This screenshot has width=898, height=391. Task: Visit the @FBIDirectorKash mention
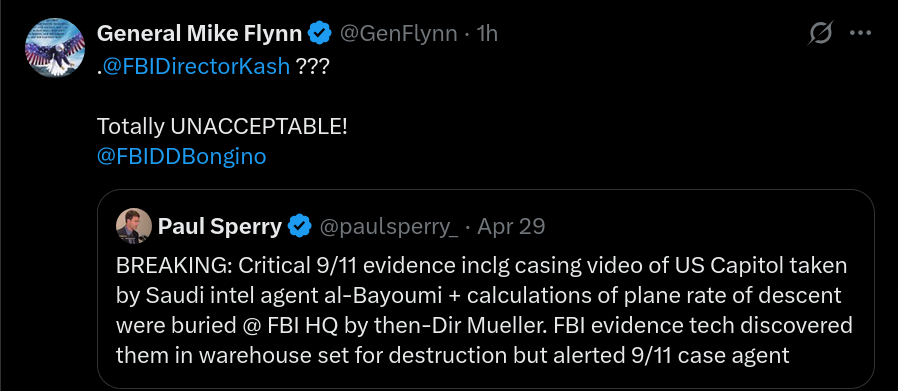click(196, 67)
